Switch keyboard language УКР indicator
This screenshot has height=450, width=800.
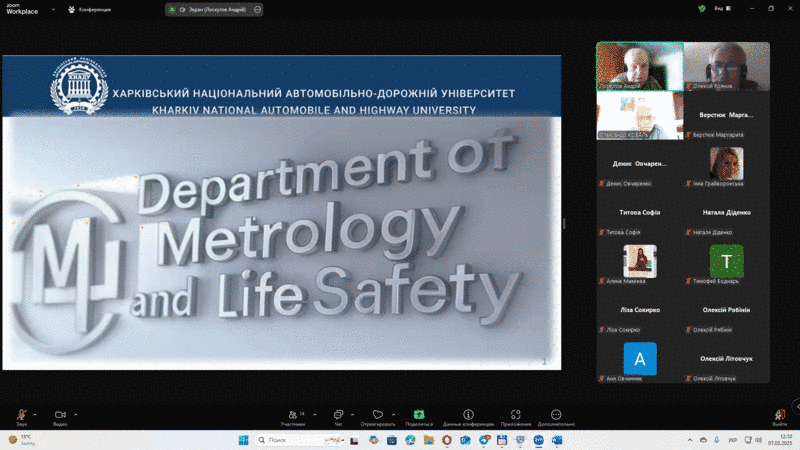coord(732,440)
